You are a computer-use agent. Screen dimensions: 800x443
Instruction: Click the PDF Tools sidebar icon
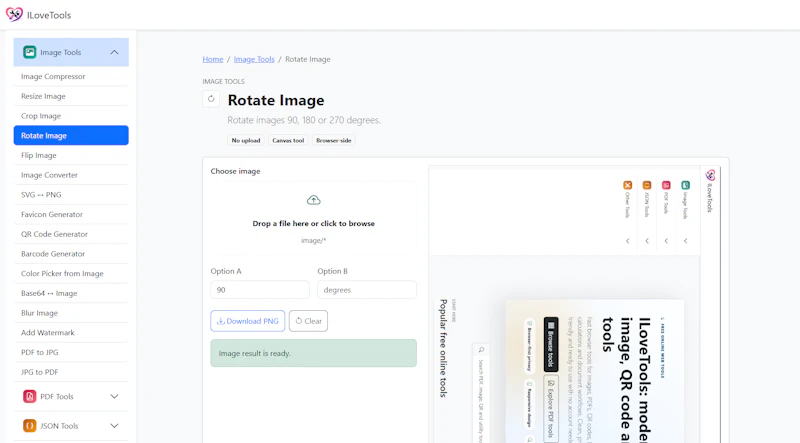(x=30, y=396)
